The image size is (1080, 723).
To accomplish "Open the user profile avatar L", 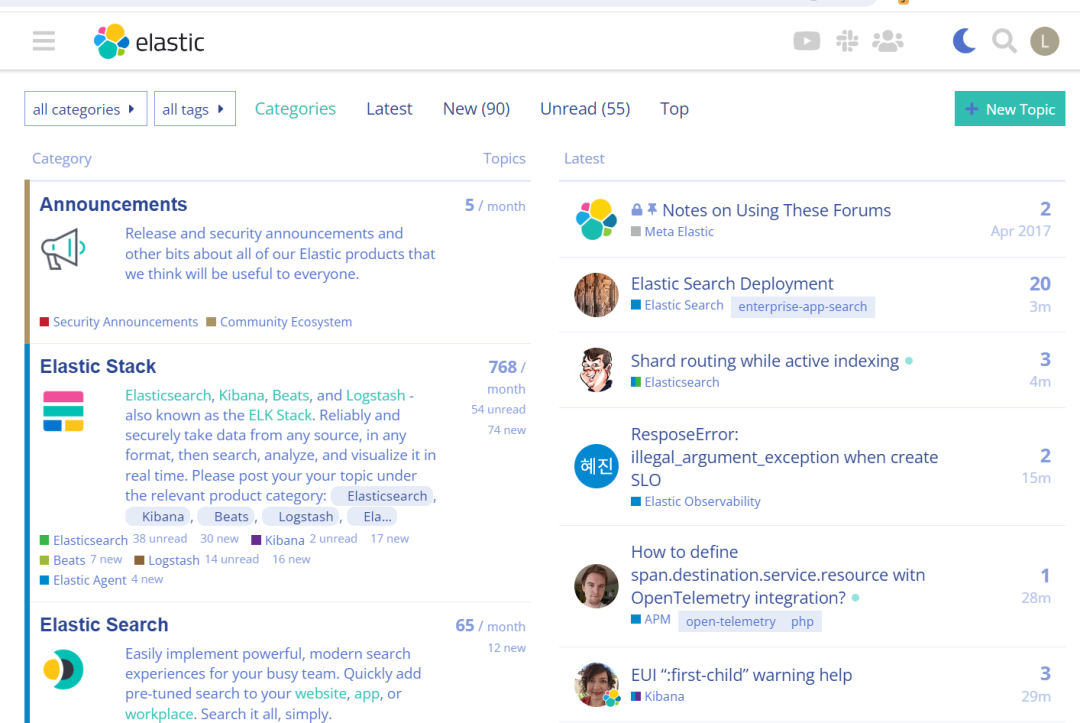I will pyautogui.click(x=1044, y=41).
